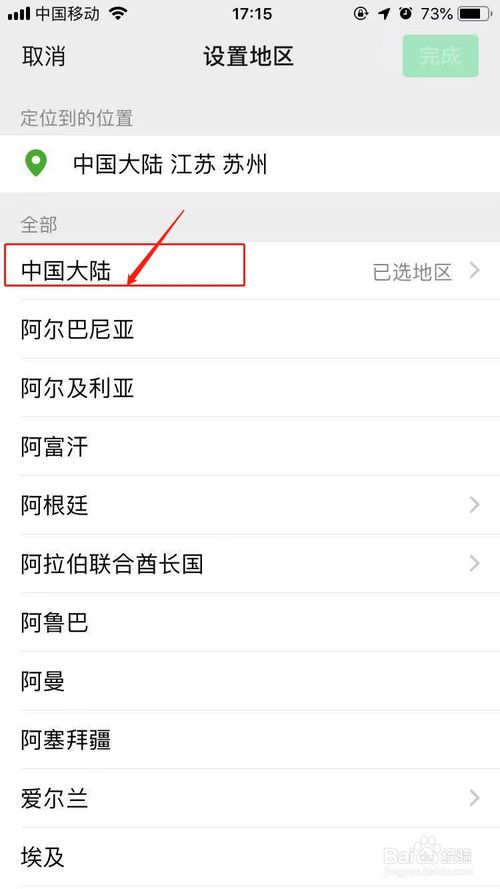
Task: Choose 阿鲁巴 as region
Action: [250, 623]
